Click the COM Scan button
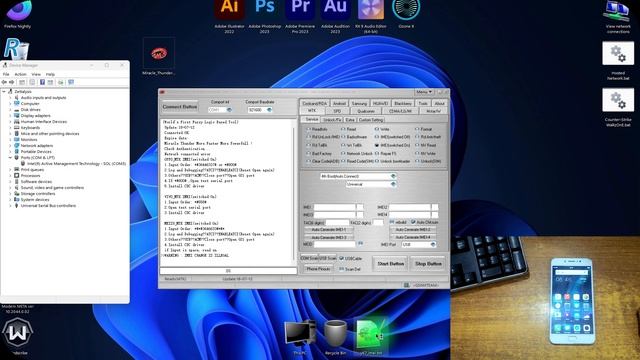This screenshot has height=360, width=640. (309, 258)
